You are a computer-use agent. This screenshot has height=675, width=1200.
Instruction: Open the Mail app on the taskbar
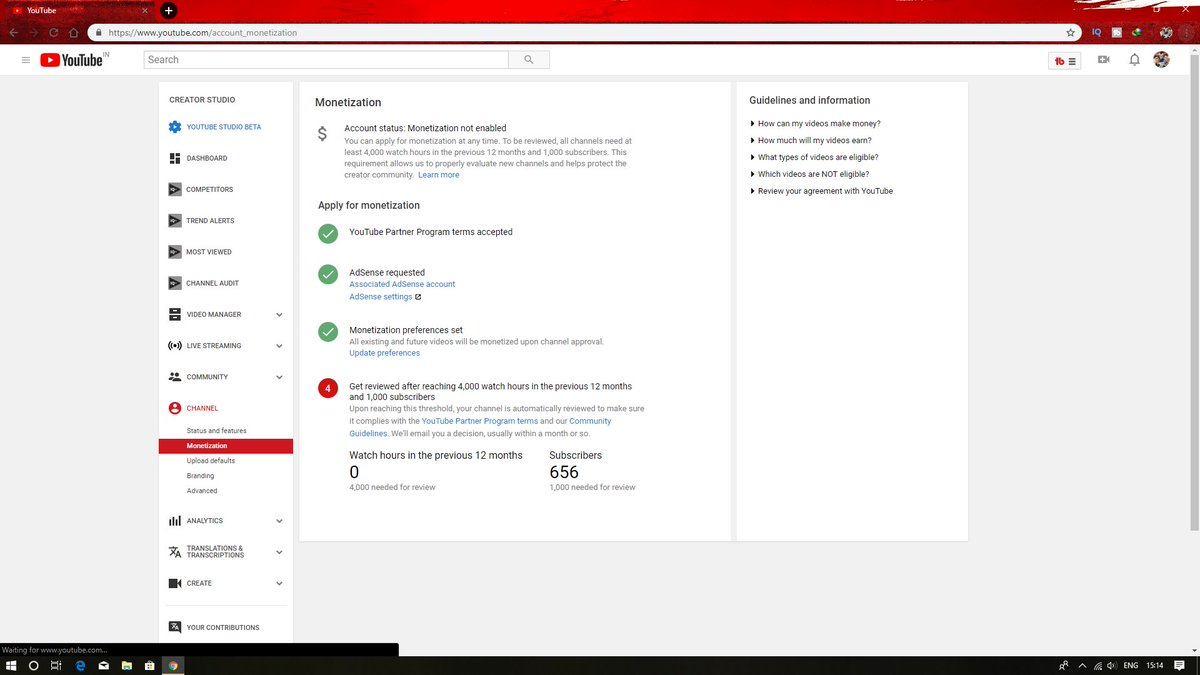point(103,665)
